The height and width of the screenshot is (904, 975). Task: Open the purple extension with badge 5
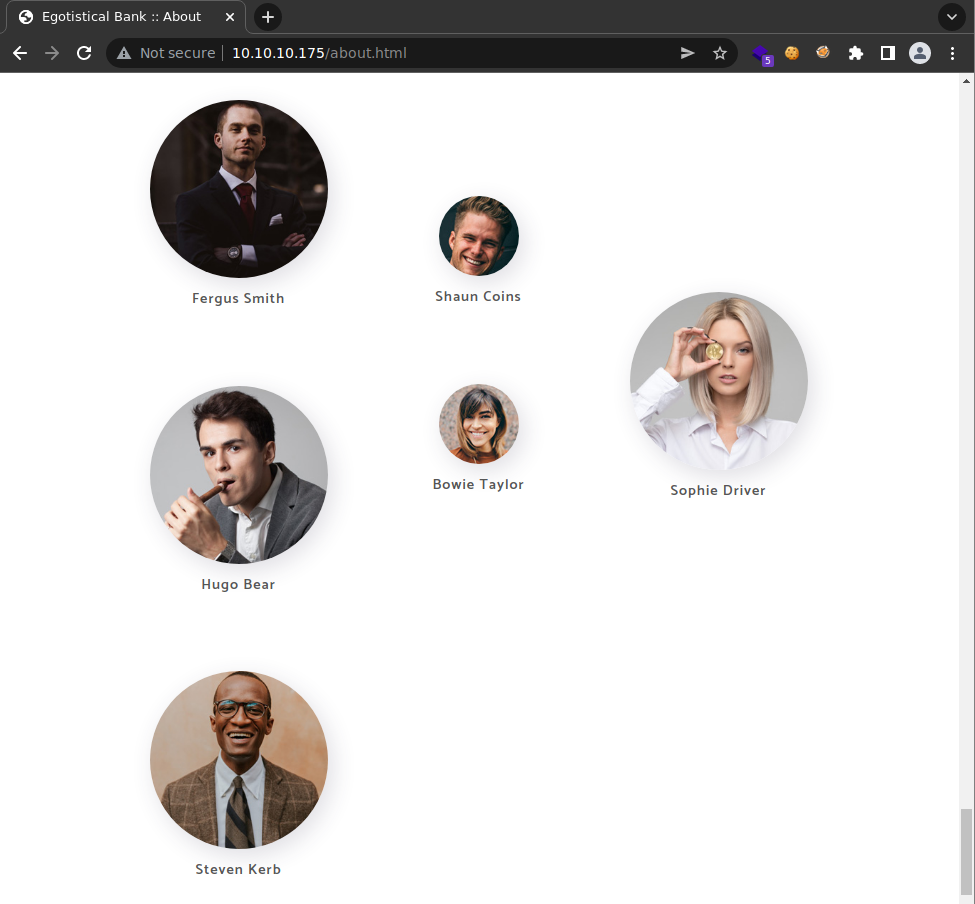pos(761,54)
